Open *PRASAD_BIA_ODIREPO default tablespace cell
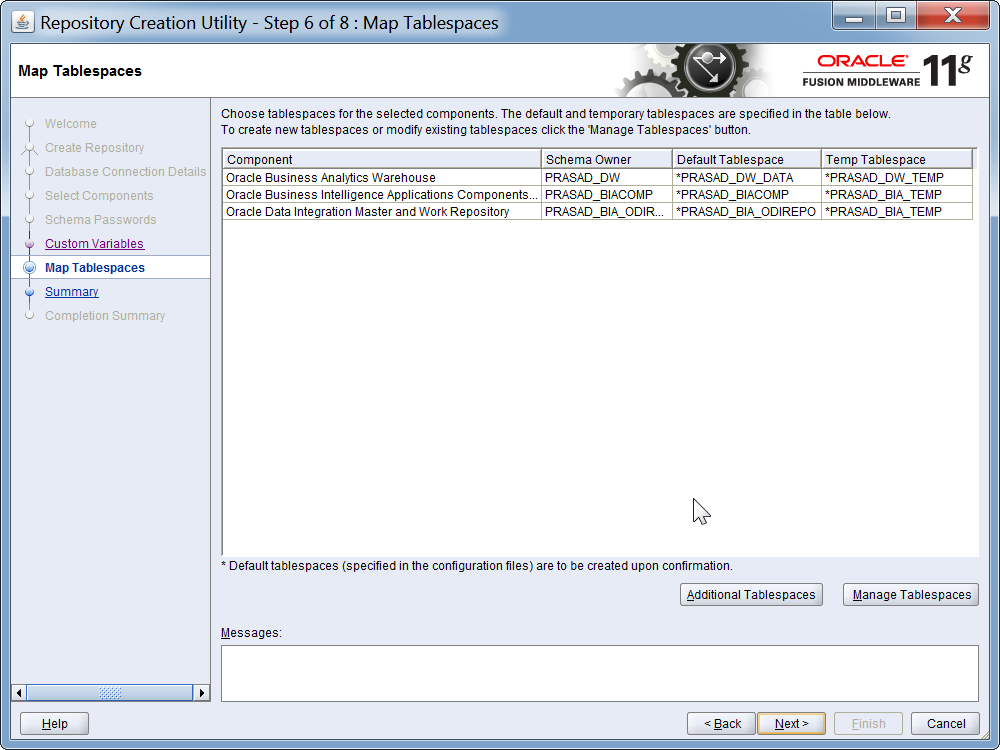Screen dimensions: 1000x750 pos(747,212)
